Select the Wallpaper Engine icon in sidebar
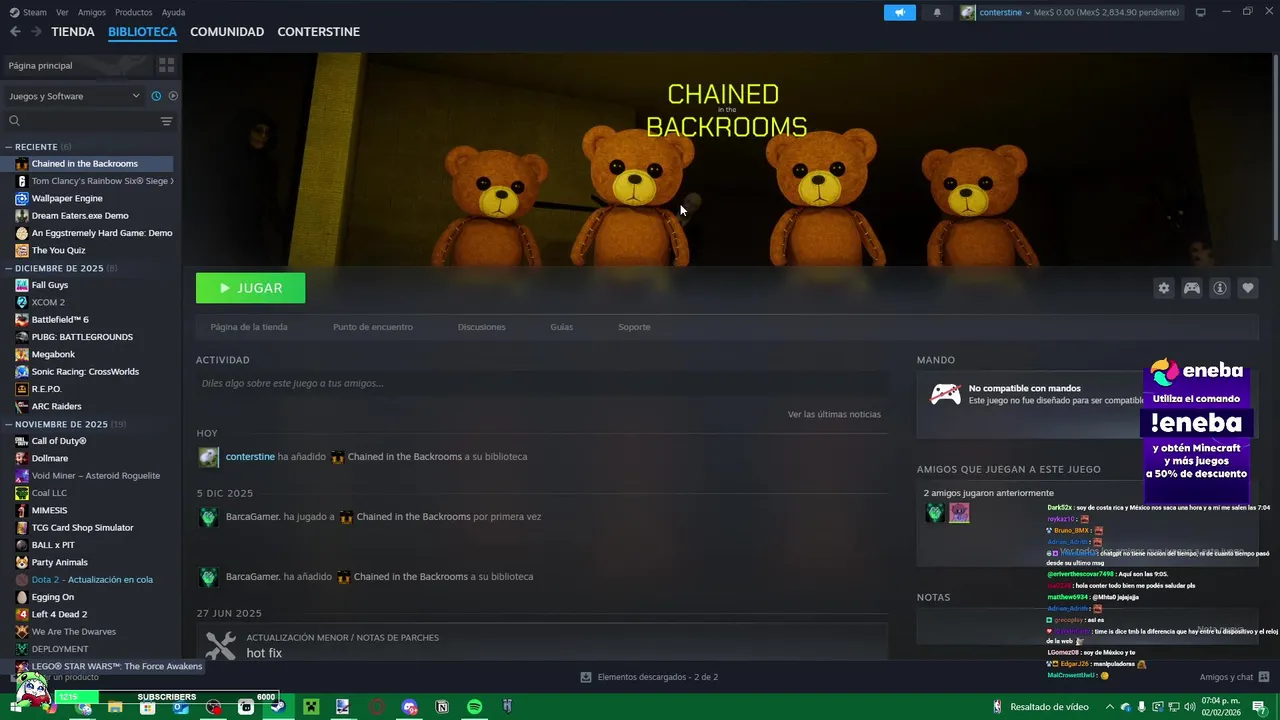 (x=22, y=198)
